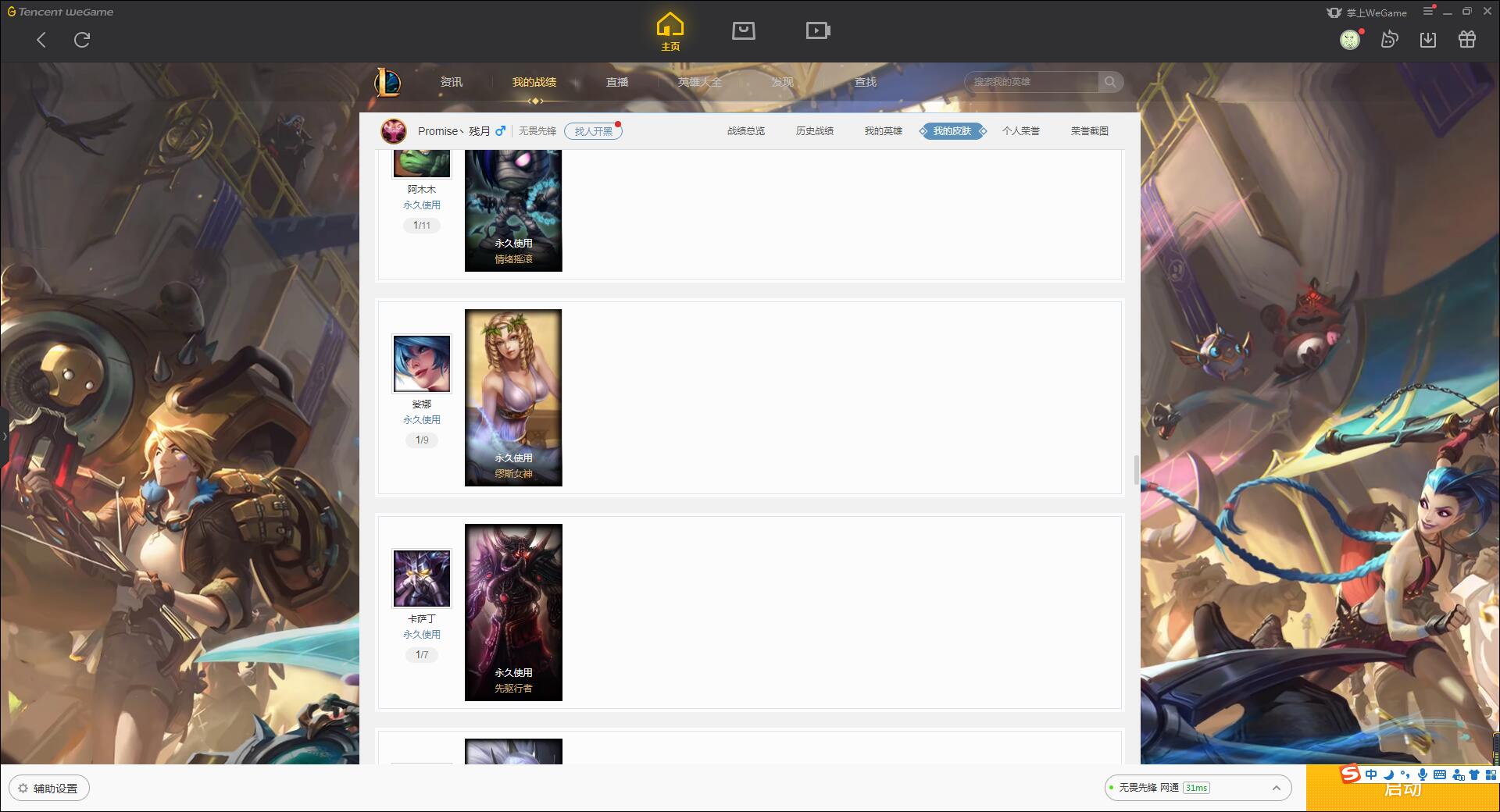Refresh the page with the reload icon
This screenshot has width=1500, height=812.
pyautogui.click(x=82, y=40)
